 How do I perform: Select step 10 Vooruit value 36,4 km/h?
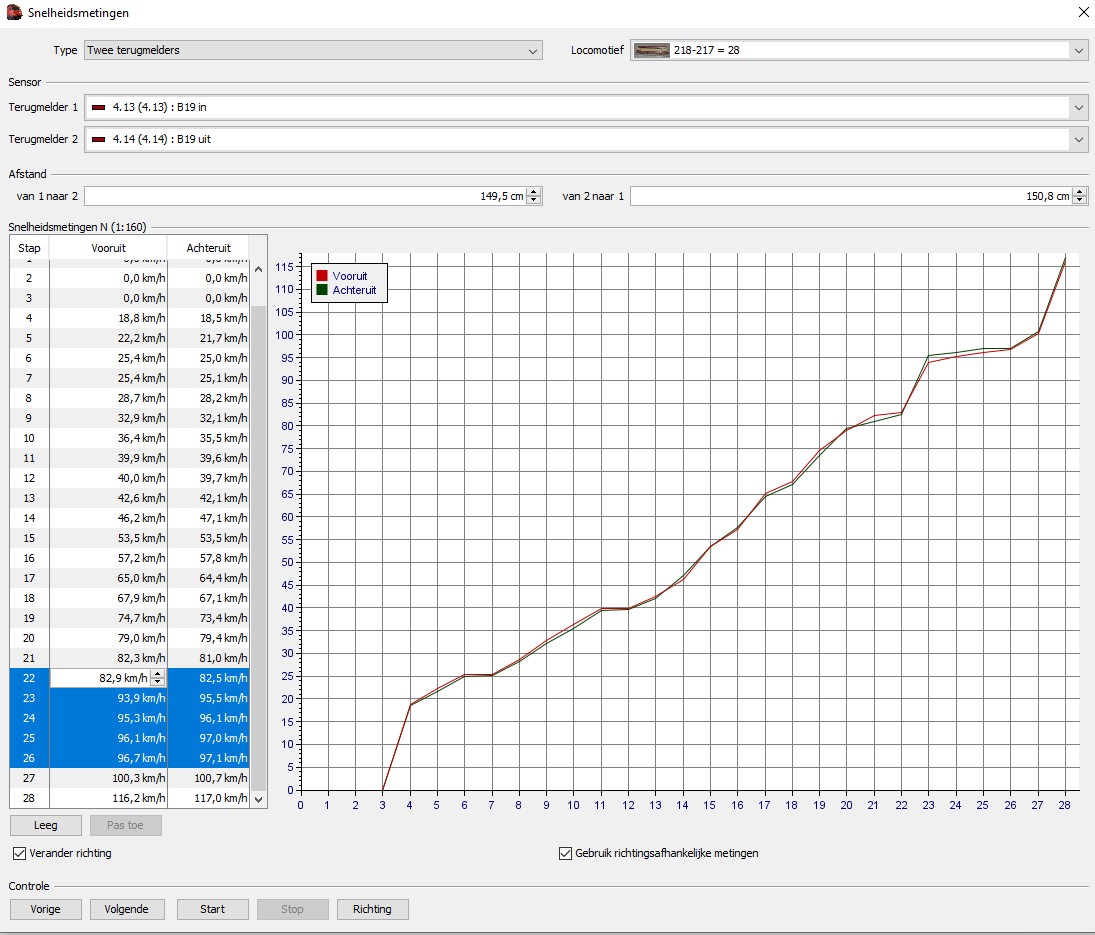108,439
